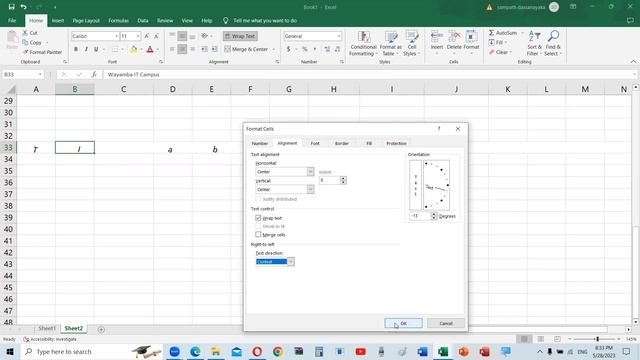Screen dimensions: 640x360
Task: Click the Degrees spinner up arrow
Action: click(434, 214)
